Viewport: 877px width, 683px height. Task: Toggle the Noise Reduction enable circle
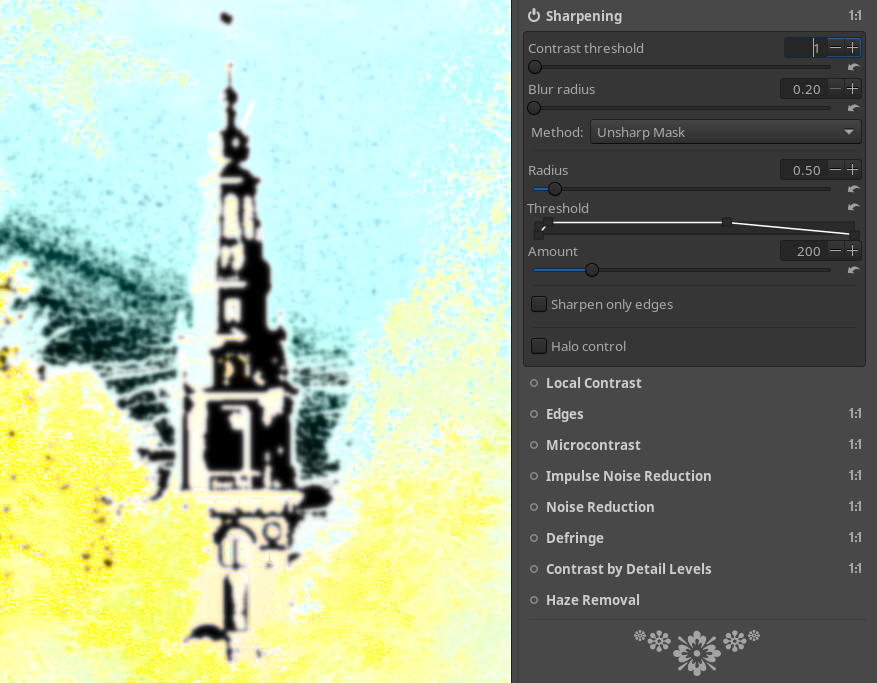(534, 507)
